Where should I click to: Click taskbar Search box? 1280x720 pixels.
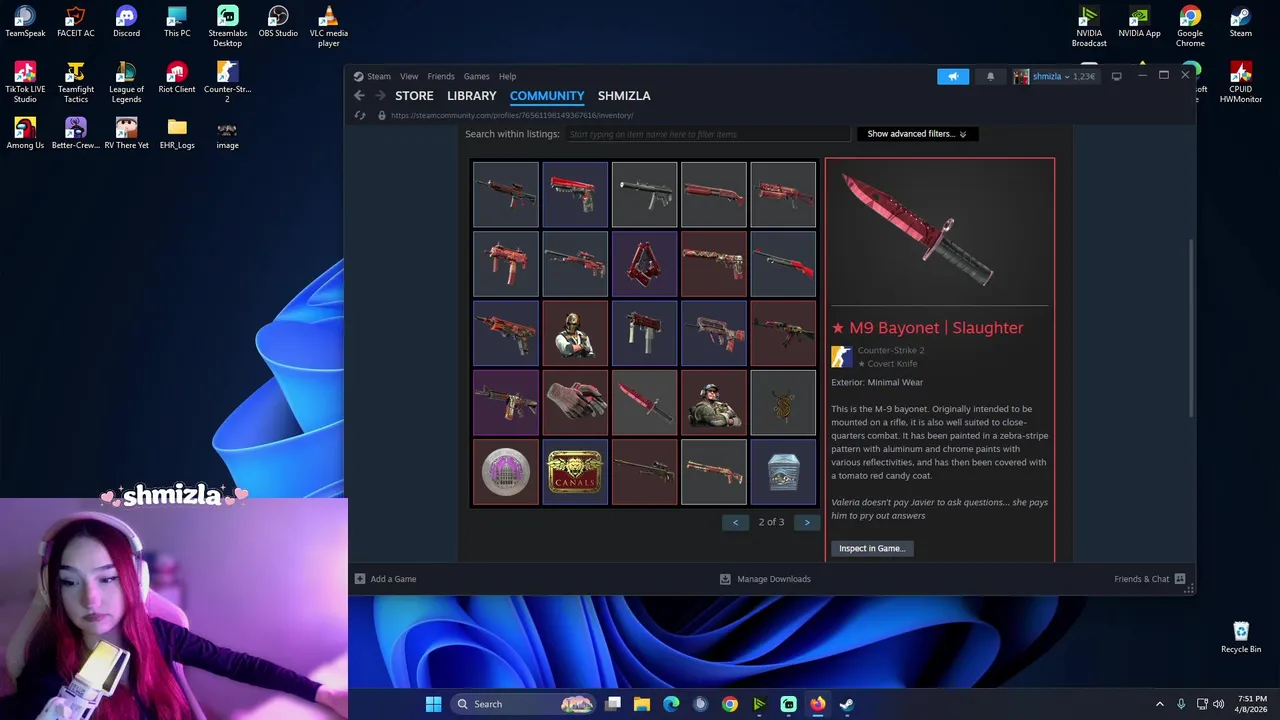coord(522,704)
